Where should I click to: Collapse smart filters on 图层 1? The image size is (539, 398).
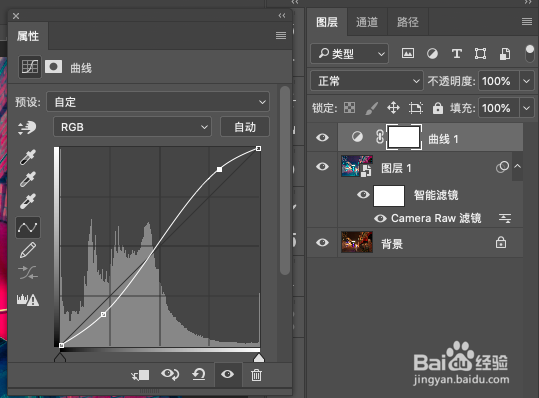point(517,166)
